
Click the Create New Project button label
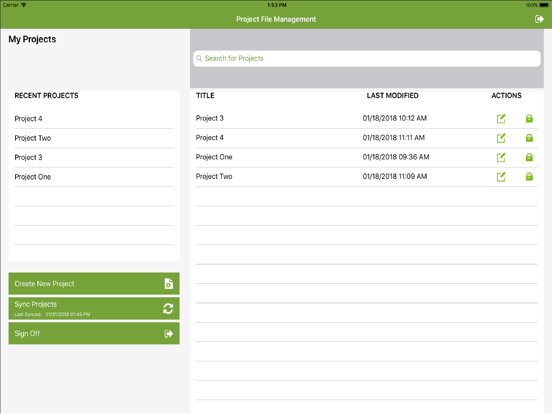44,284
